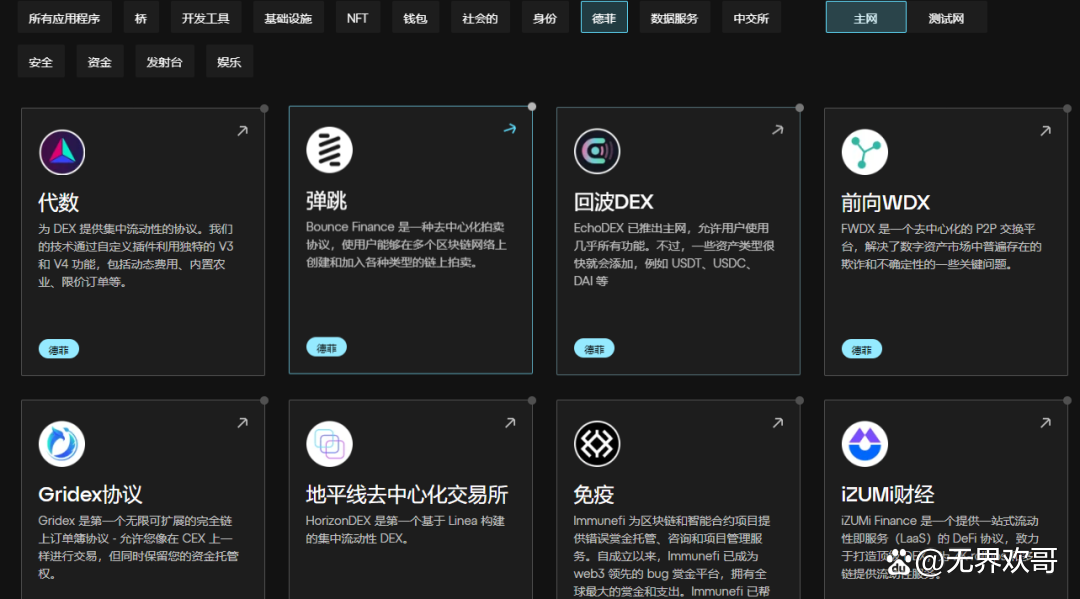Select the 开发工具 category filter
The image size is (1080, 599).
[x=205, y=18]
